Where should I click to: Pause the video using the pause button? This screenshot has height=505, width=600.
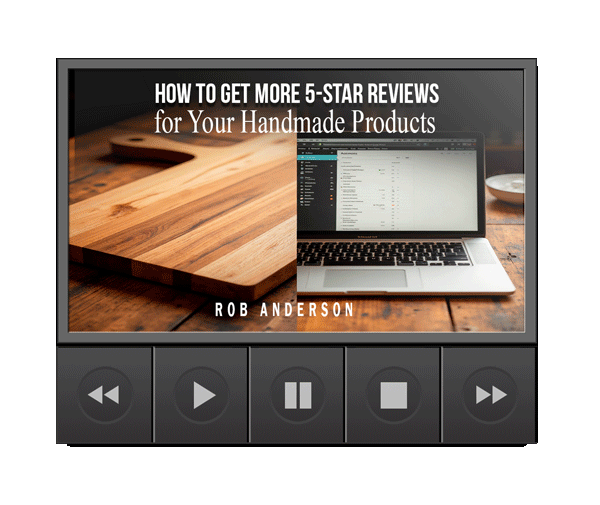click(x=297, y=395)
